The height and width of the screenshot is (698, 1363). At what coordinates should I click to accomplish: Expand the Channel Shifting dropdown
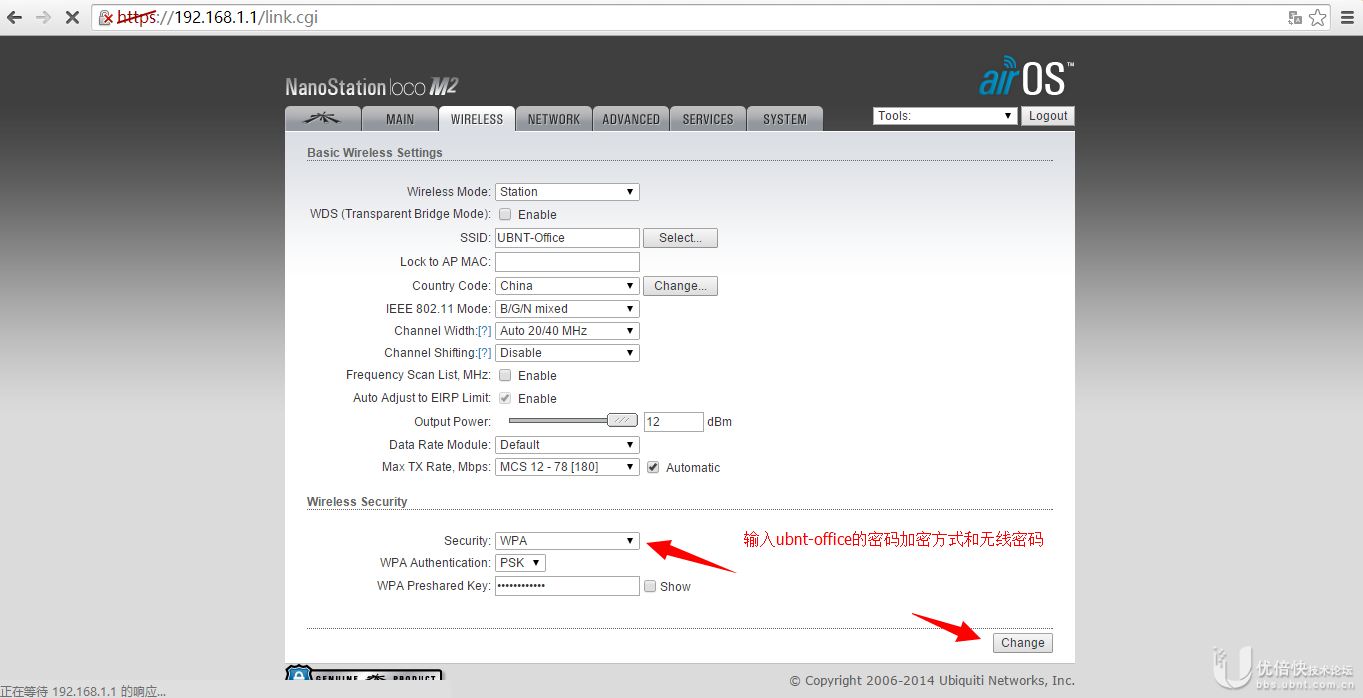[567, 353]
